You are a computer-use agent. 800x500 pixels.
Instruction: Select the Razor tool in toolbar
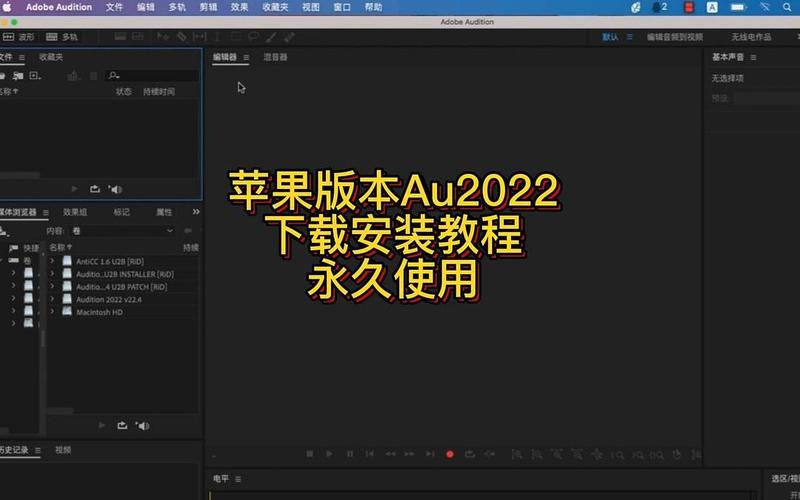pos(182,37)
